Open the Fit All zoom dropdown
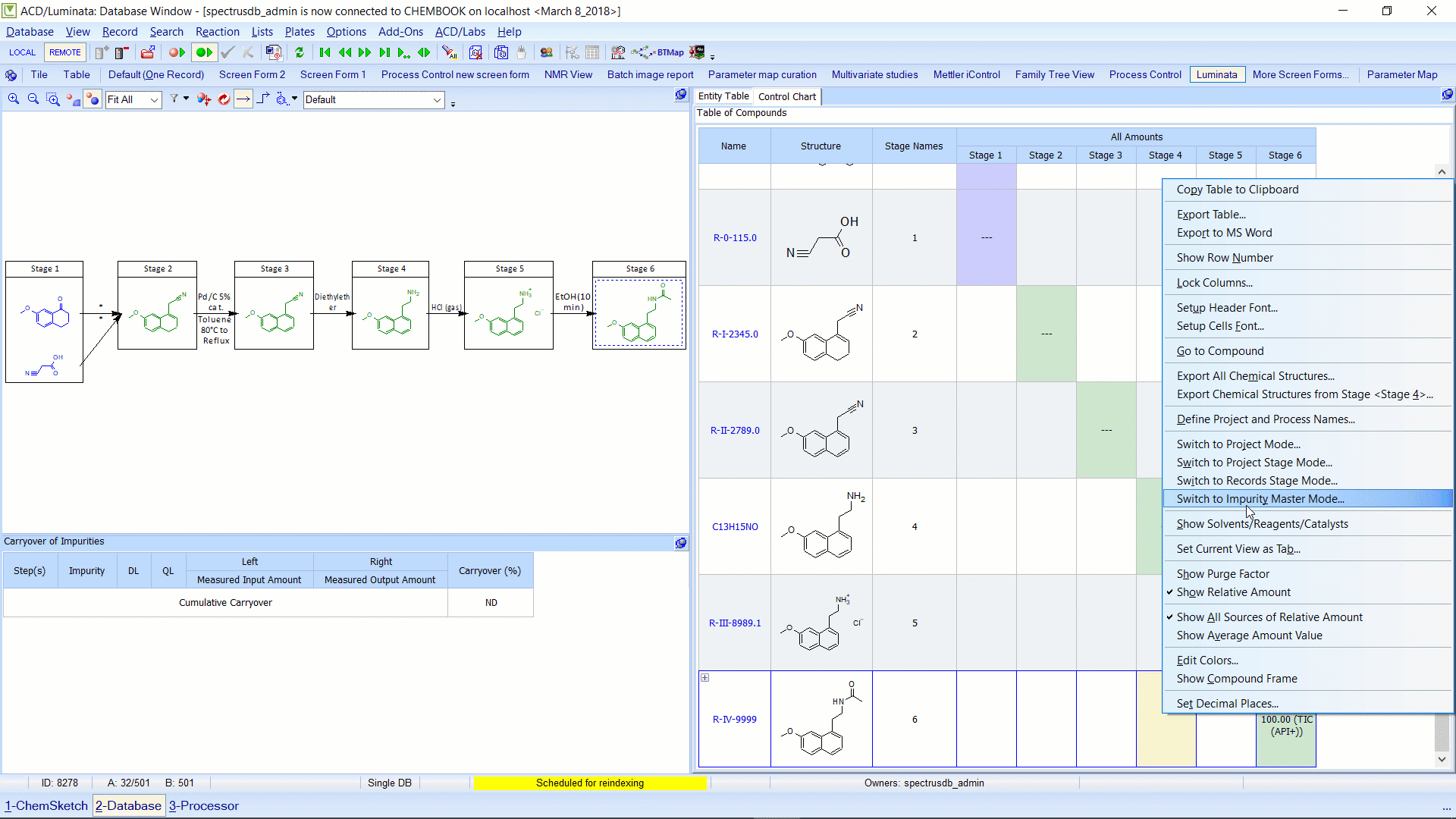The width and height of the screenshot is (1456, 819). coord(154,99)
